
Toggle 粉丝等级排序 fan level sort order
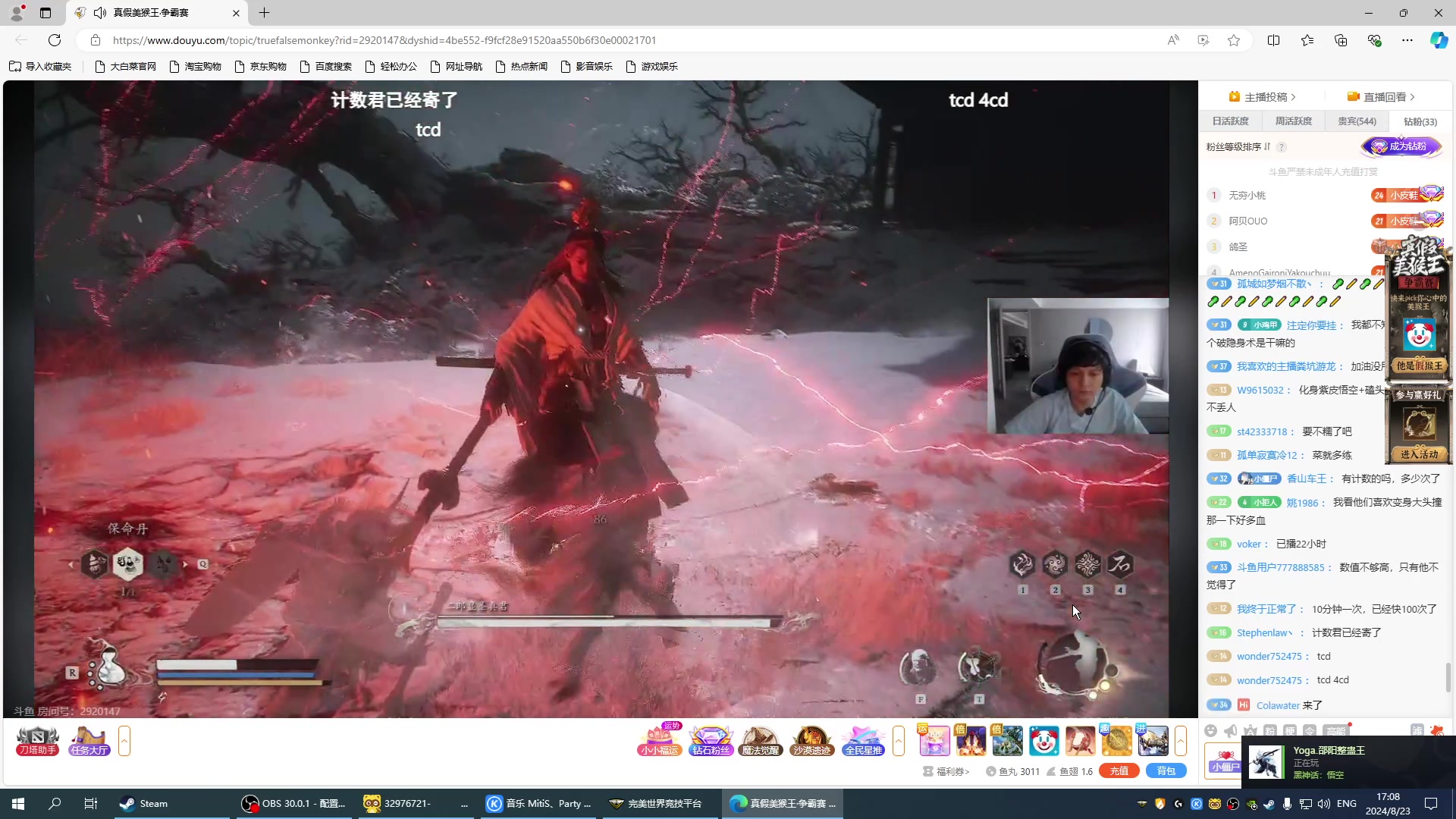1238,147
